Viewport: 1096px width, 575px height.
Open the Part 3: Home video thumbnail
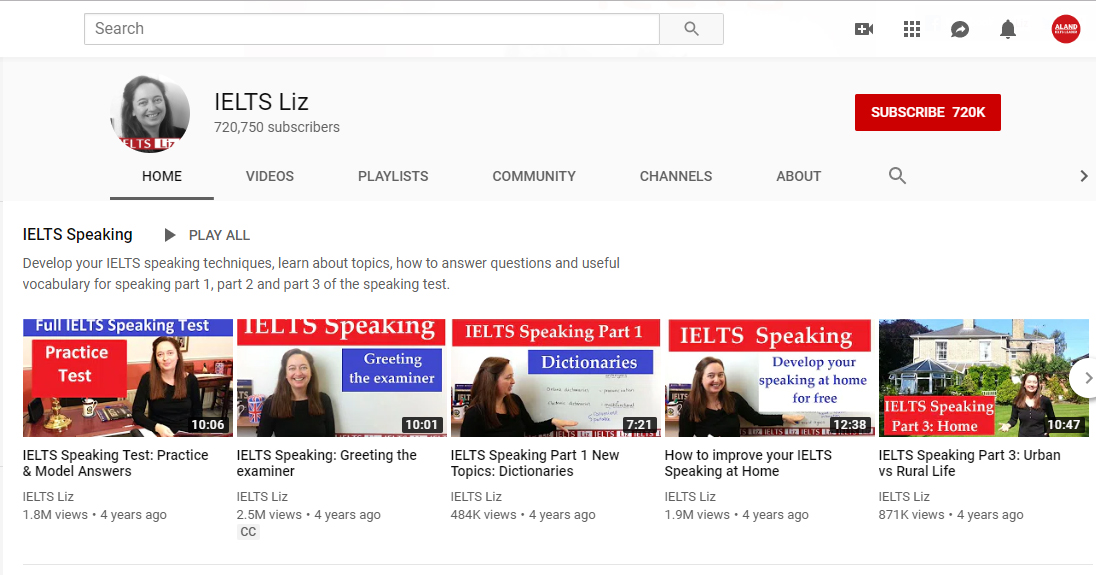tap(983, 378)
